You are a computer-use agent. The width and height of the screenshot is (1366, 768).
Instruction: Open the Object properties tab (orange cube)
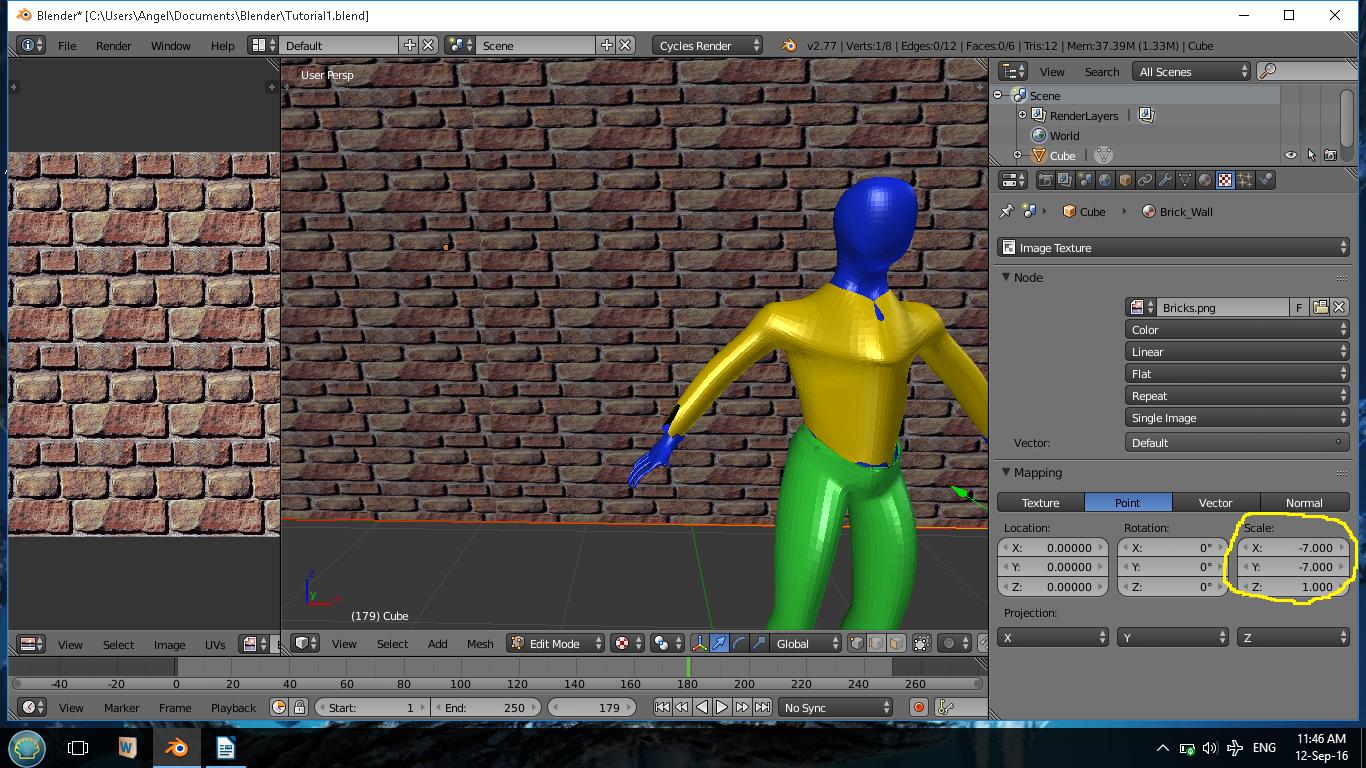pos(1125,180)
